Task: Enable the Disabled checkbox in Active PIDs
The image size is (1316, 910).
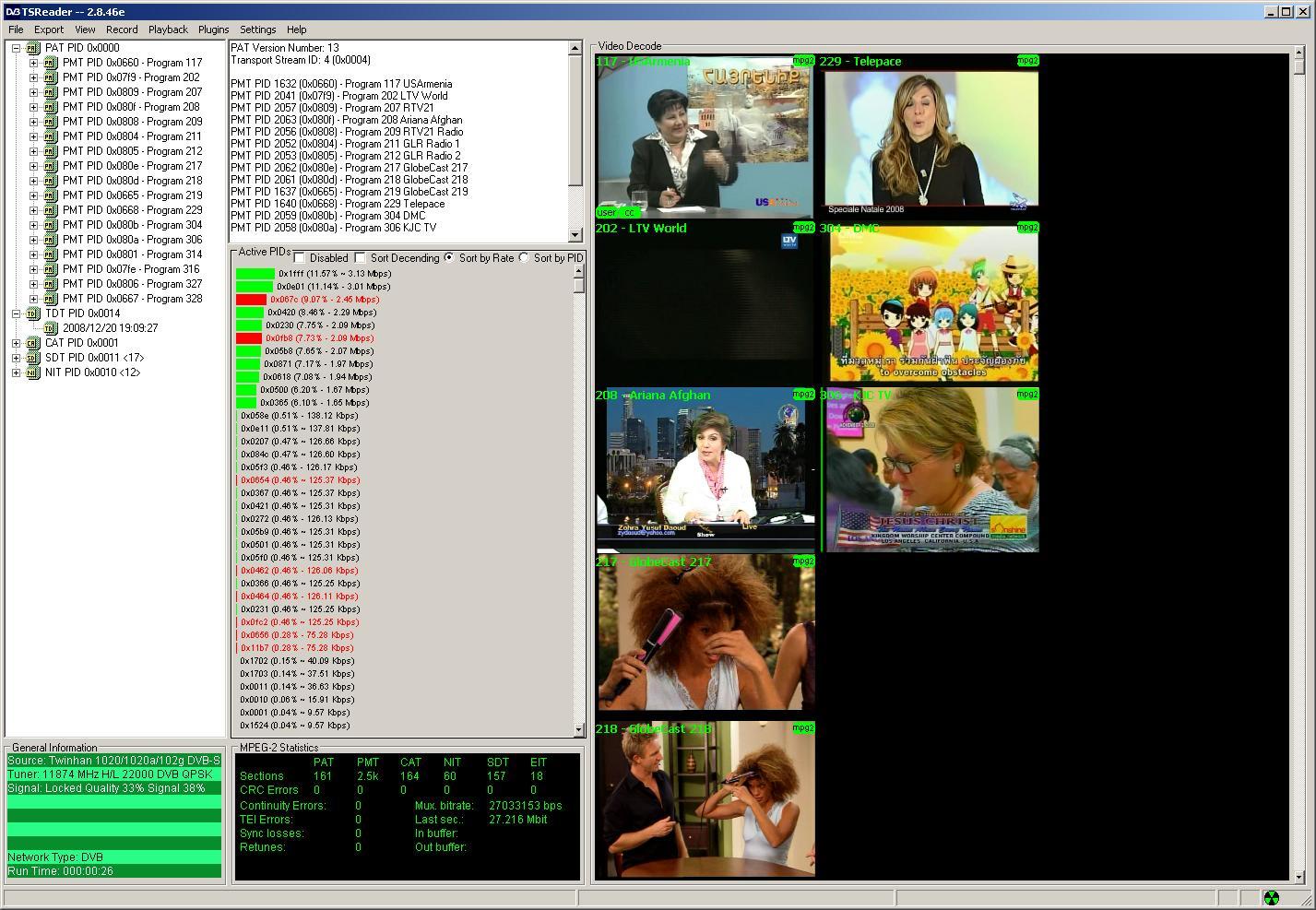Action: [299, 257]
